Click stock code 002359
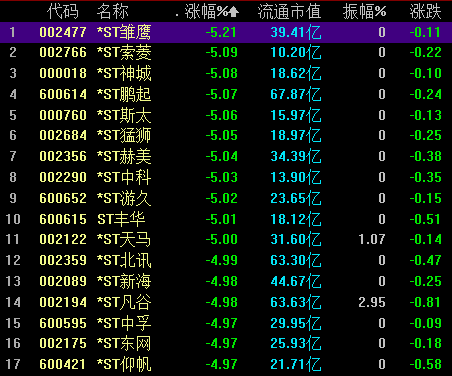Viewport: 452px width, 376px height. (63, 260)
